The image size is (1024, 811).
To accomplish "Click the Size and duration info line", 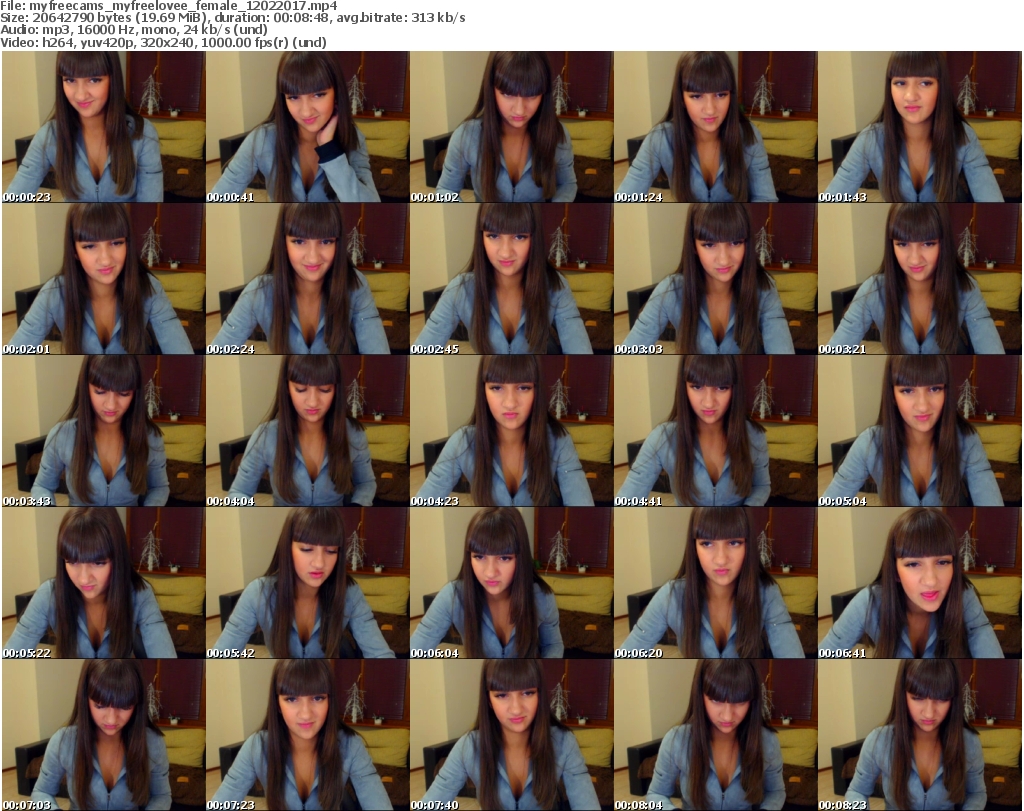I will 232,18.
